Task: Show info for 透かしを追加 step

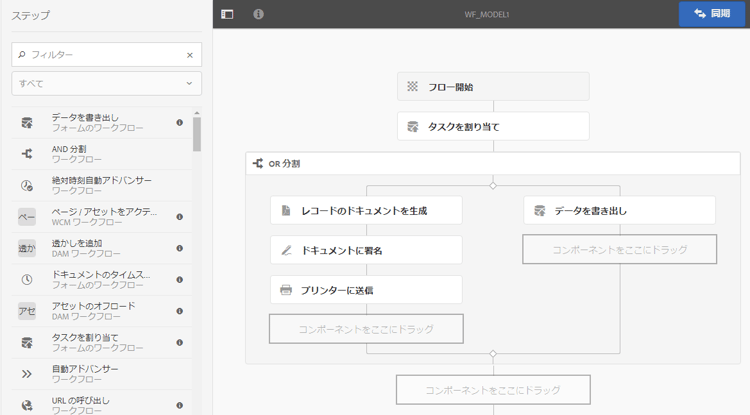Action: 179,248
